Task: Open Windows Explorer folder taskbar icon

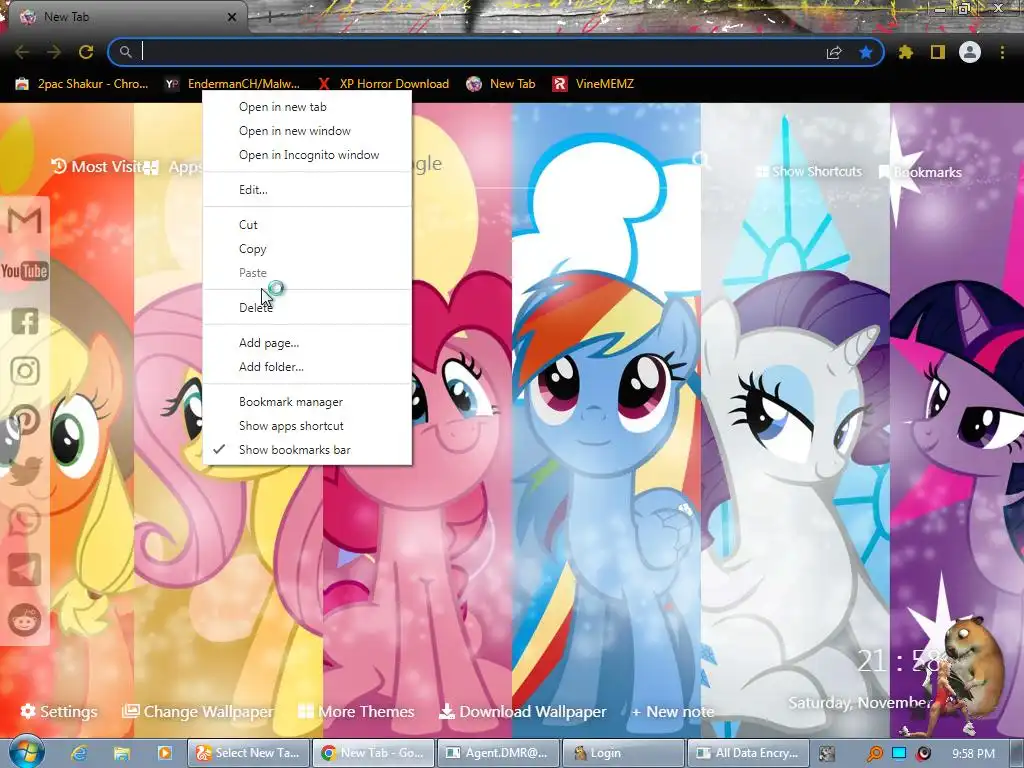Action: [121, 753]
